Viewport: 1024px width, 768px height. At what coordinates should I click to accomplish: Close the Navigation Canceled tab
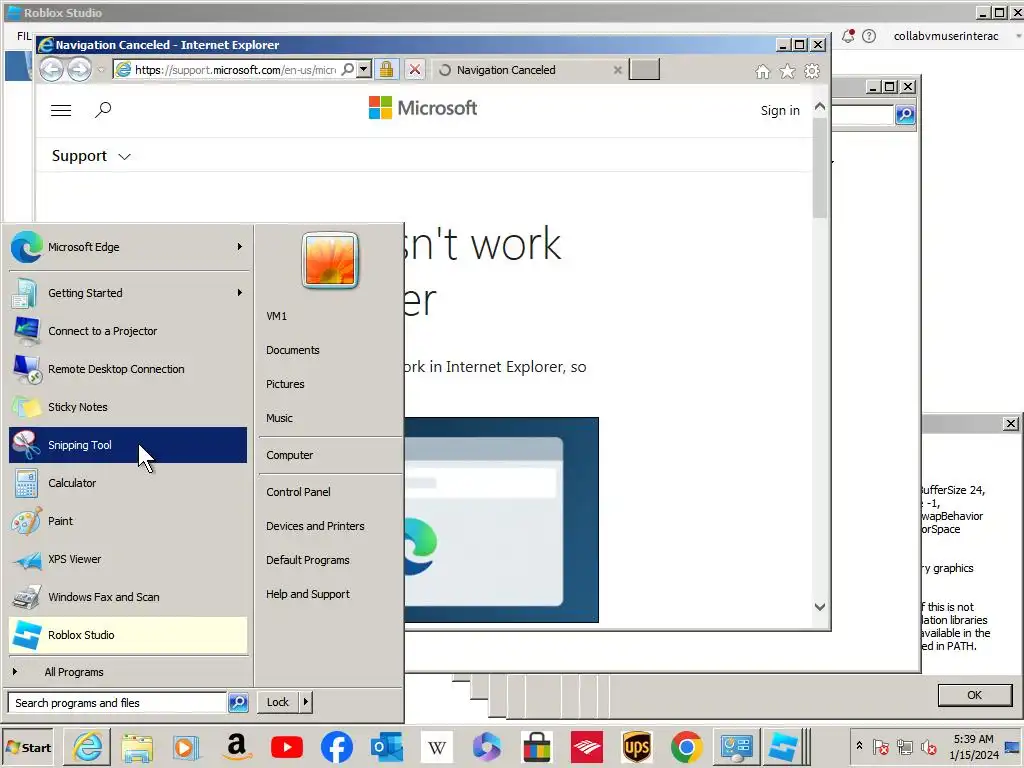tap(617, 70)
